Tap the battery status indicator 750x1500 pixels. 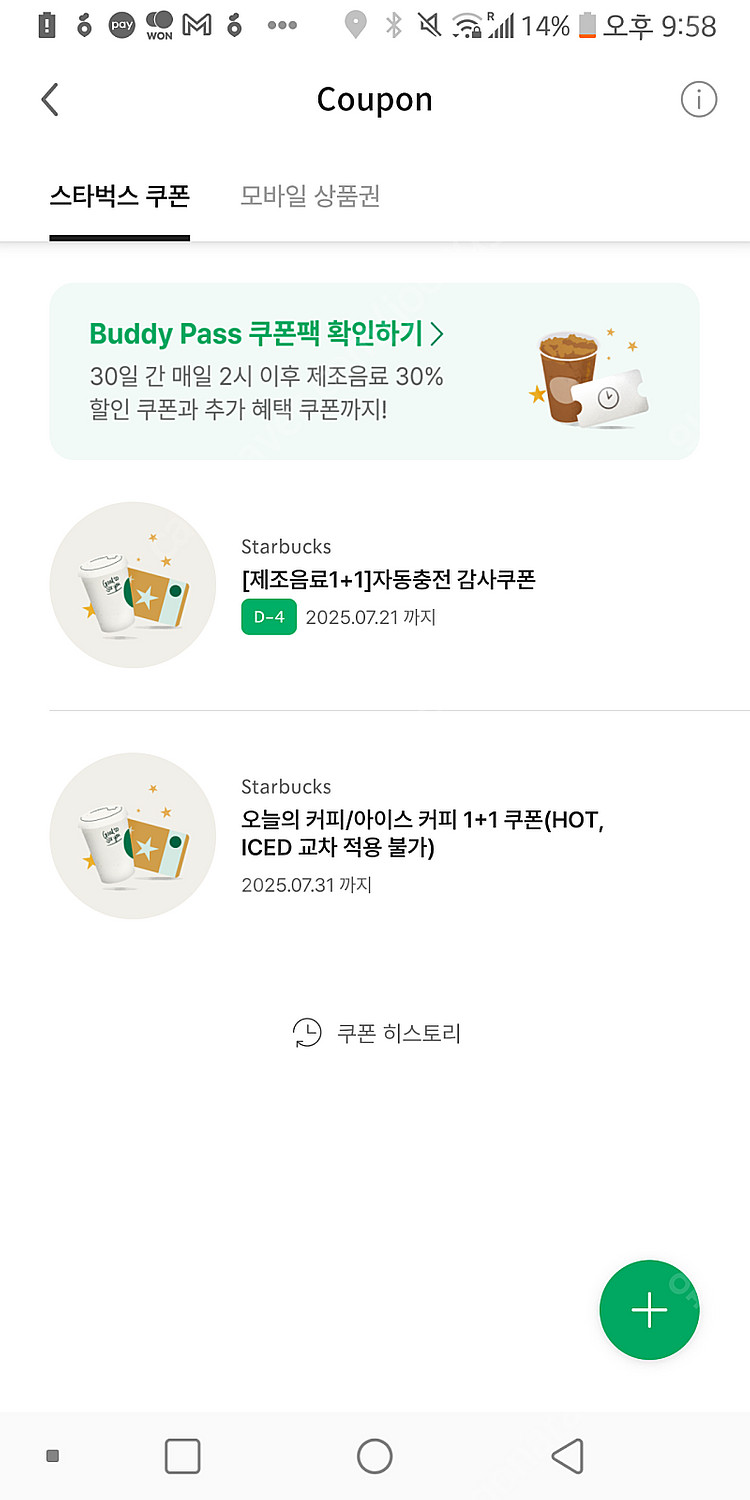[588, 25]
